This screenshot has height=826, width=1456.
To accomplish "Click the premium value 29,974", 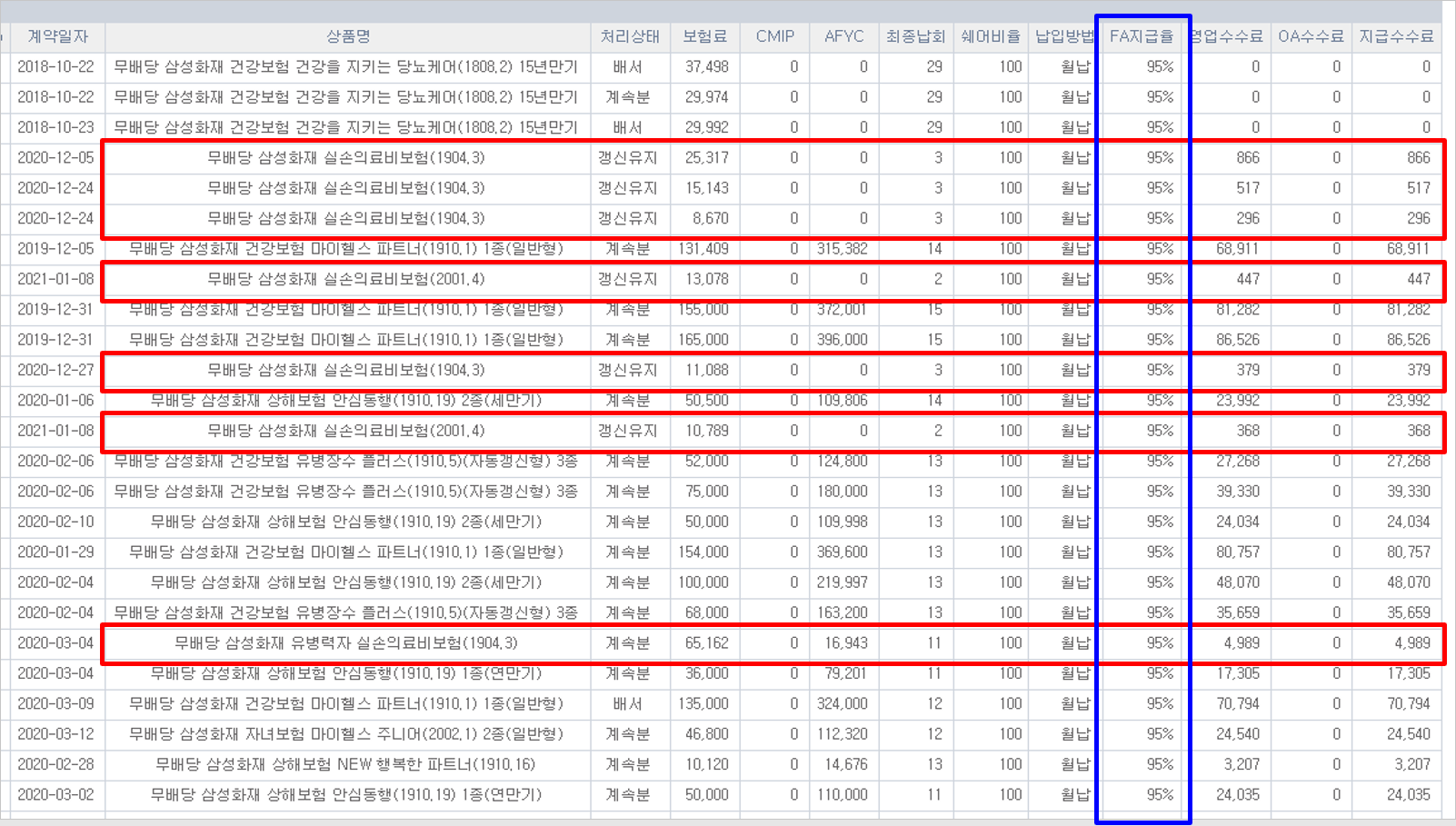I will pyautogui.click(x=706, y=97).
